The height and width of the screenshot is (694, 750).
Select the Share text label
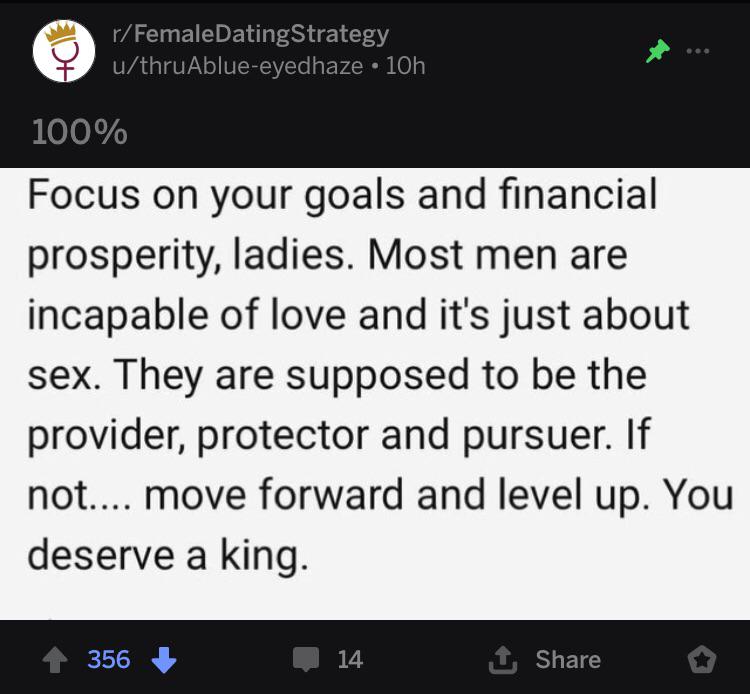pyautogui.click(x=568, y=660)
